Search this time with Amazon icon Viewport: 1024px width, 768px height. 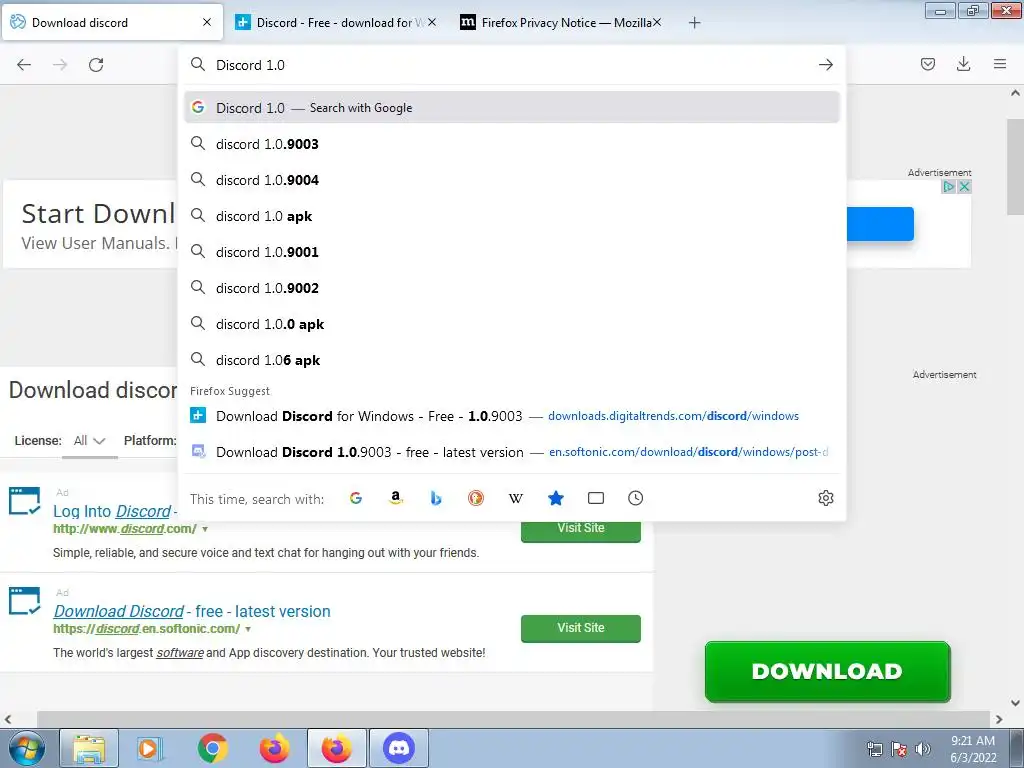[396, 498]
